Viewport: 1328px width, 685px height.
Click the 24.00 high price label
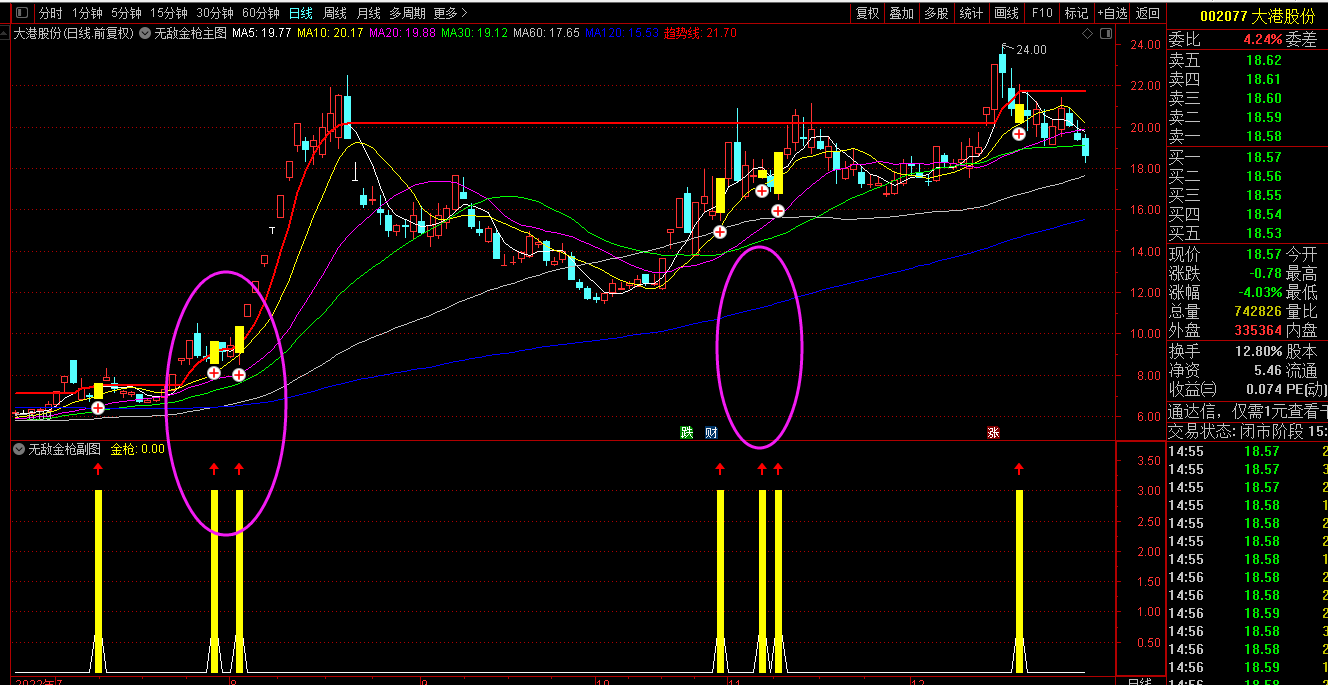pos(1030,49)
